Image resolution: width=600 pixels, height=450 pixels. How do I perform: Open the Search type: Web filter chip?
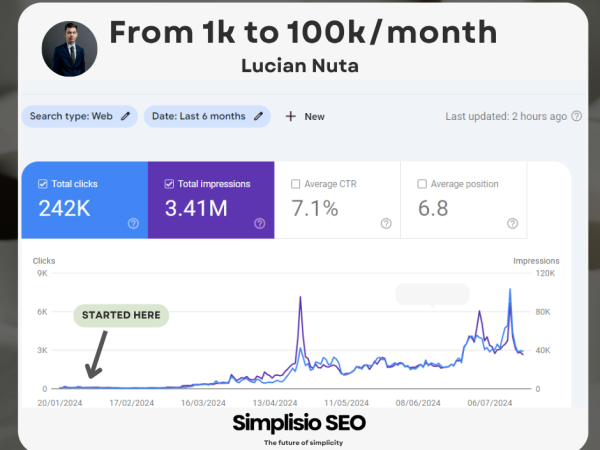[x=80, y=116]
